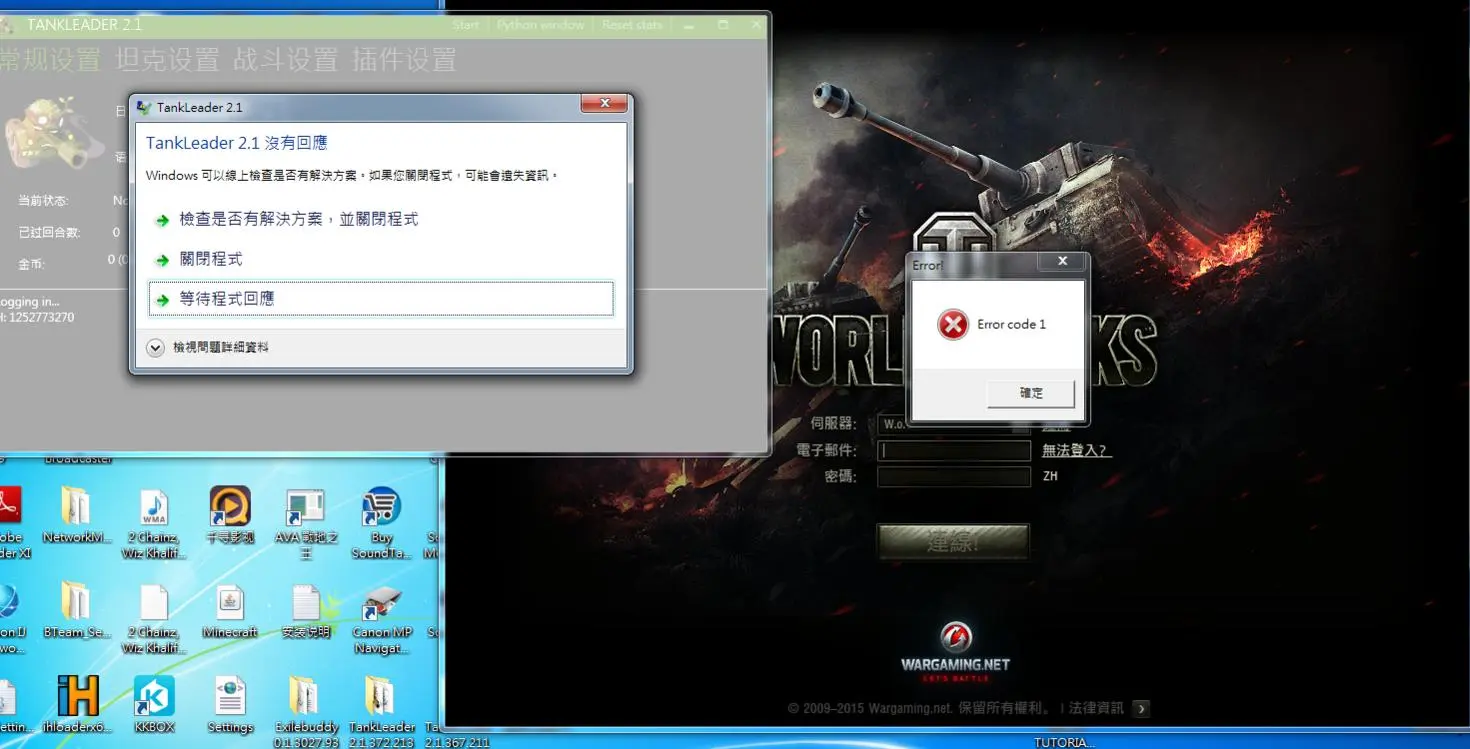
Task: Click 'Error code 1' message text
Action: [1011, 324]
